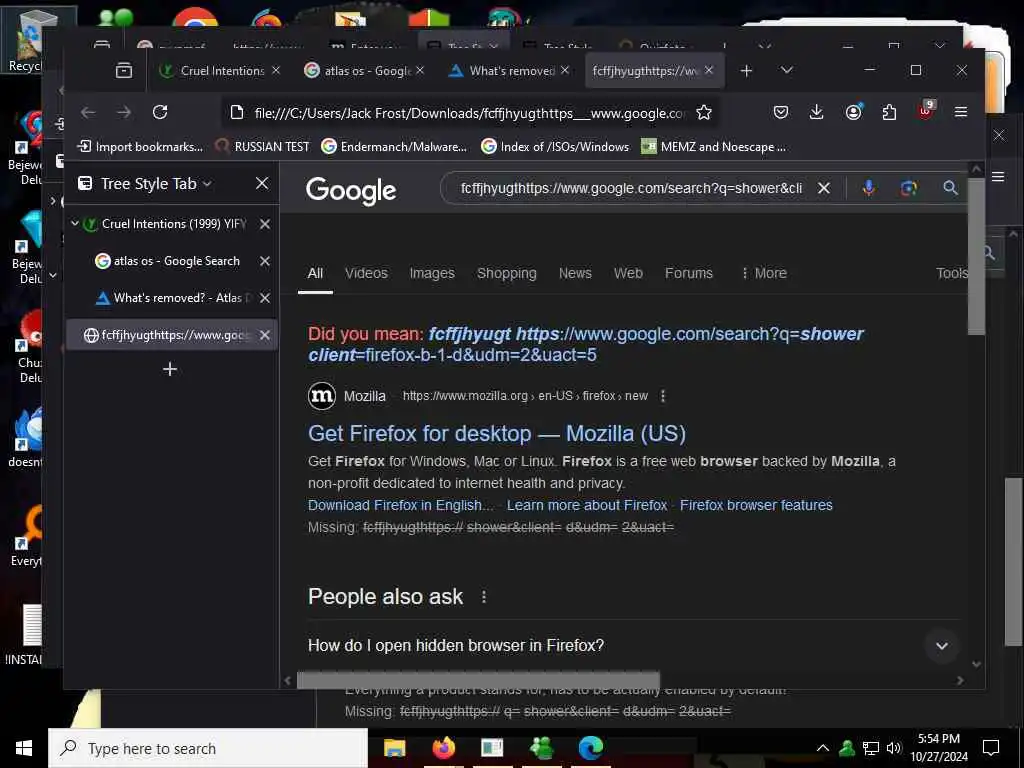Open Endermanch/Malware bookmark
The image size is (1024, 768).
pos(394,147)
